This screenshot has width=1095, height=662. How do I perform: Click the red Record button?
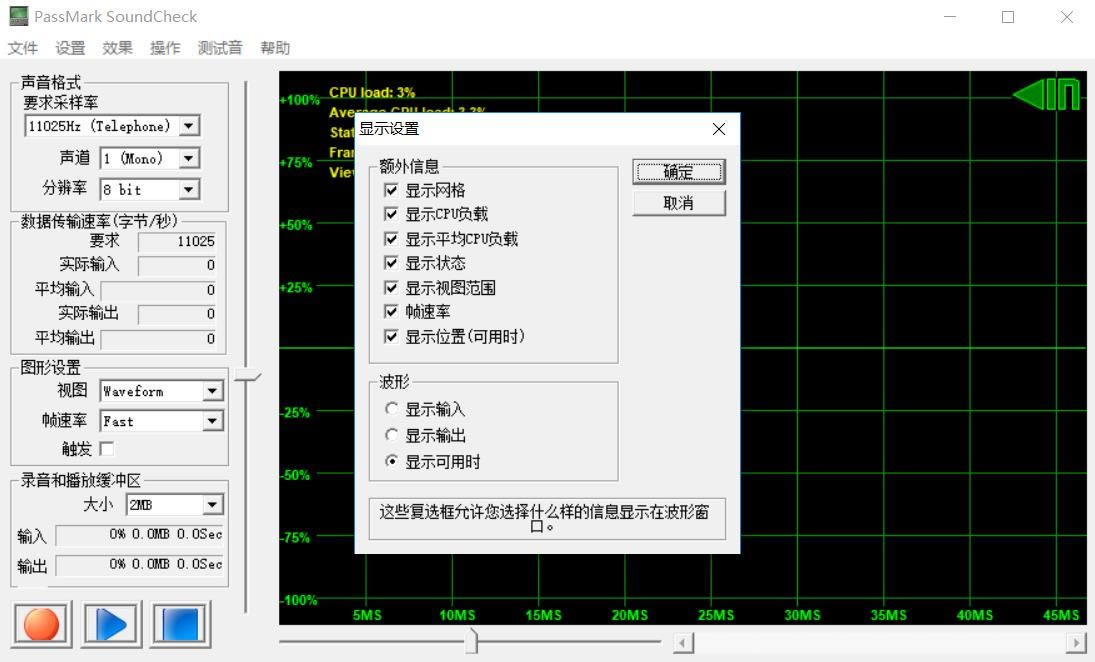click(x=42, y=624)
